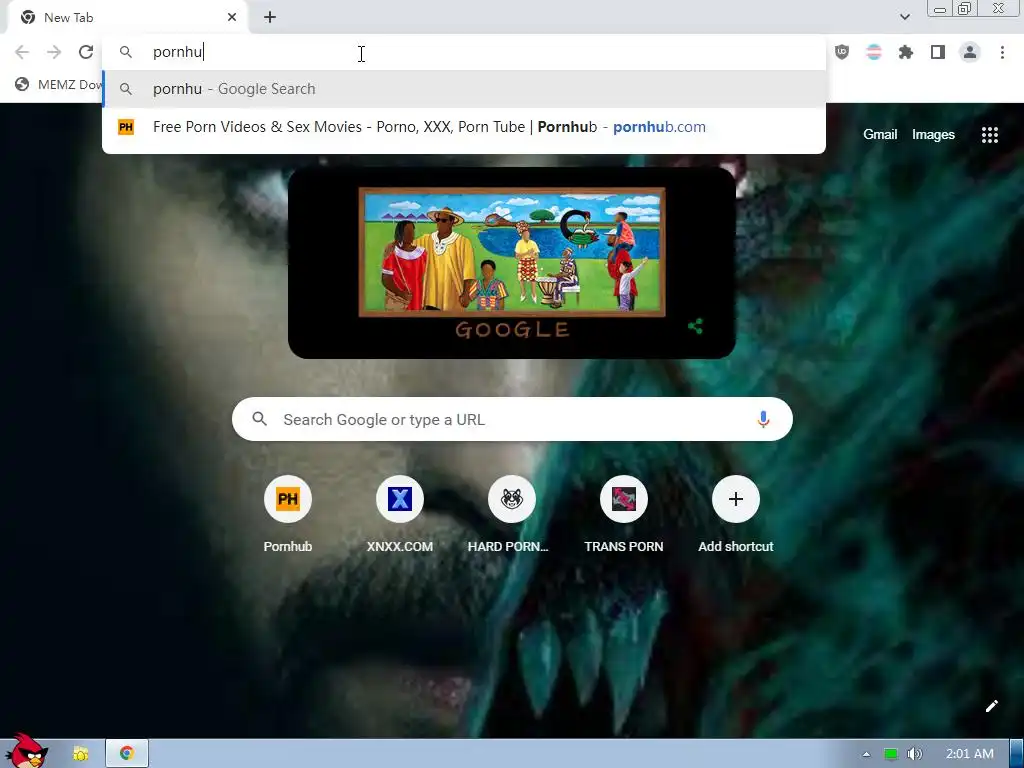Screen dimensions: 1024x768
Task: Select the New Tab browser tab
Action: pyautogui.click(x=127, y=18)
